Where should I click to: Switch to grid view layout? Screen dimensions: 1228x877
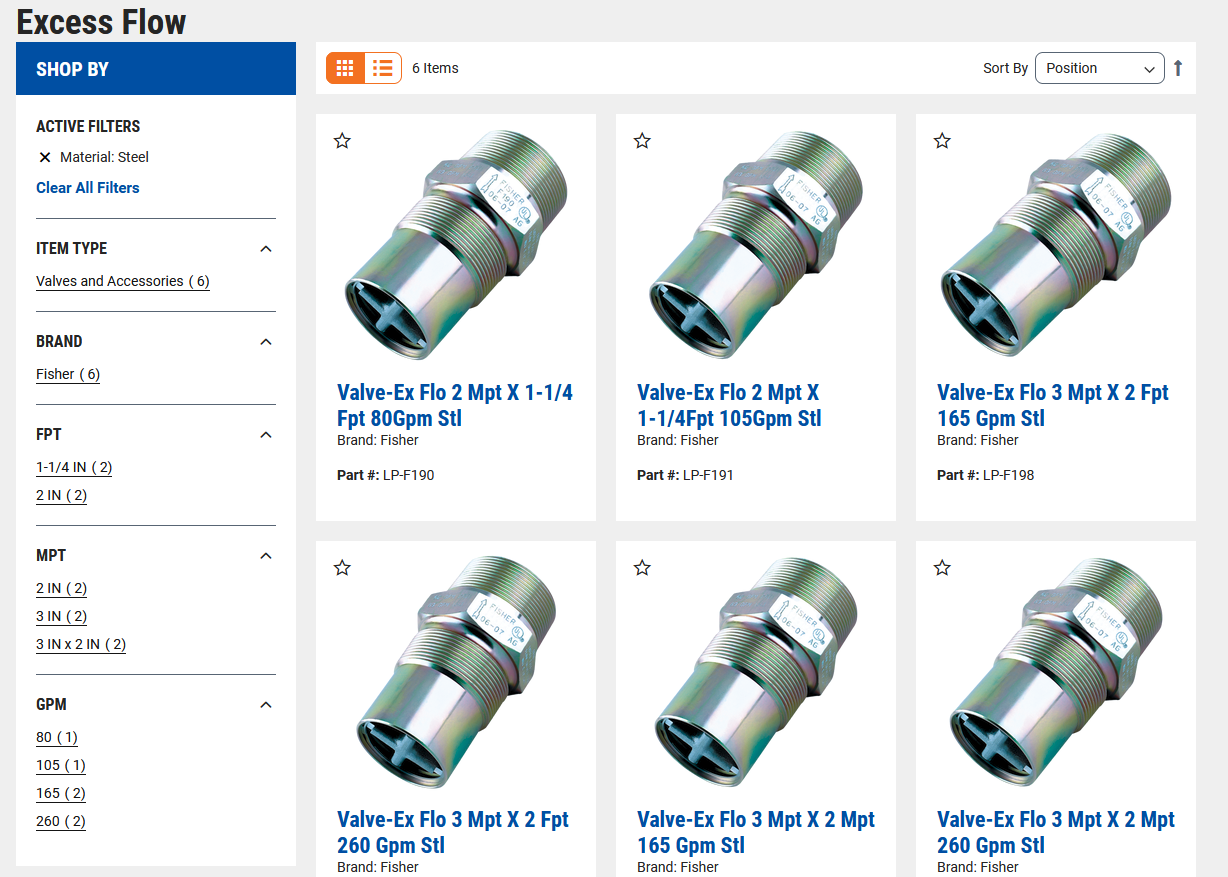coord(345,68)
